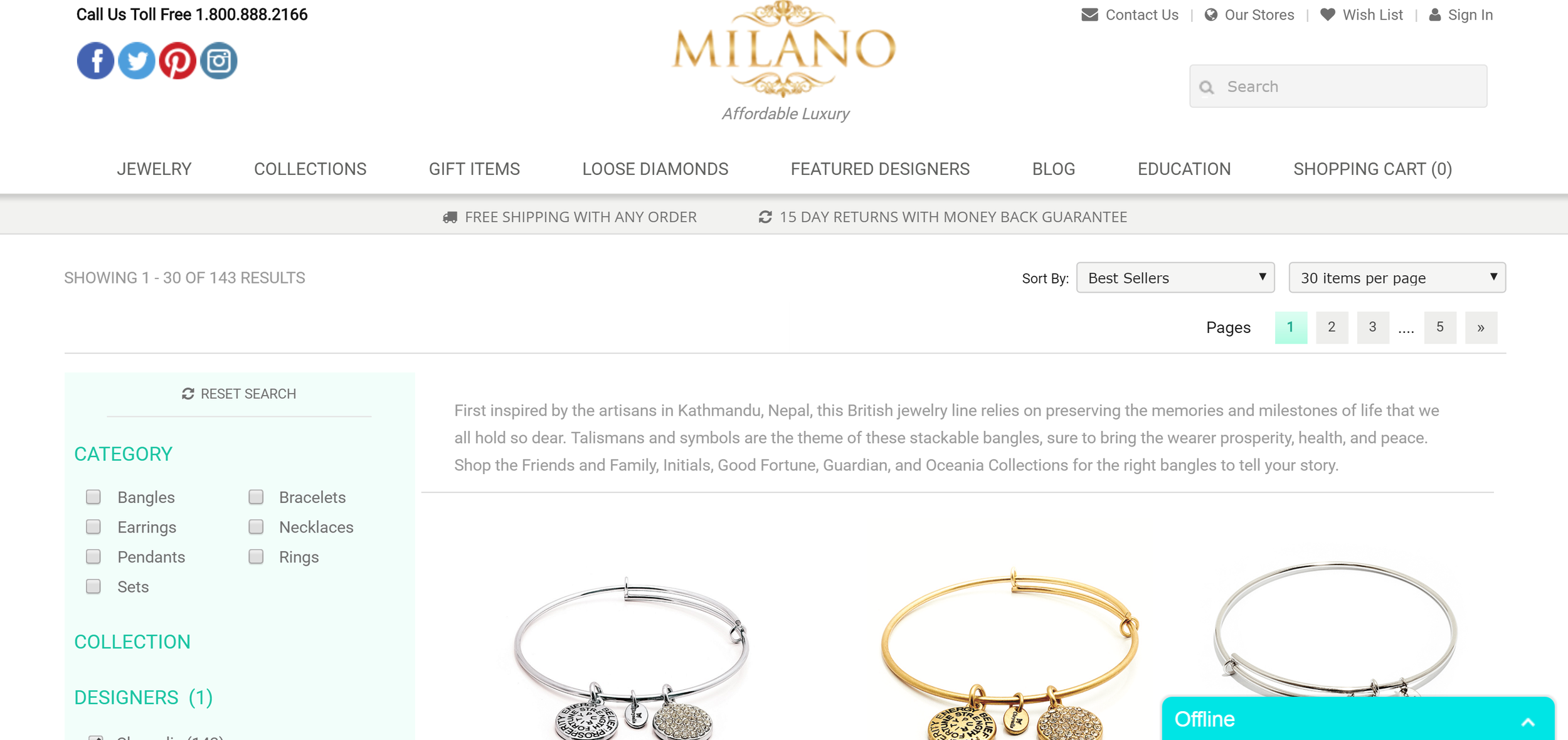Click the Contact Us envelope icon
The width and height of the screenshot is (1568, 740).
[1089, 14]
